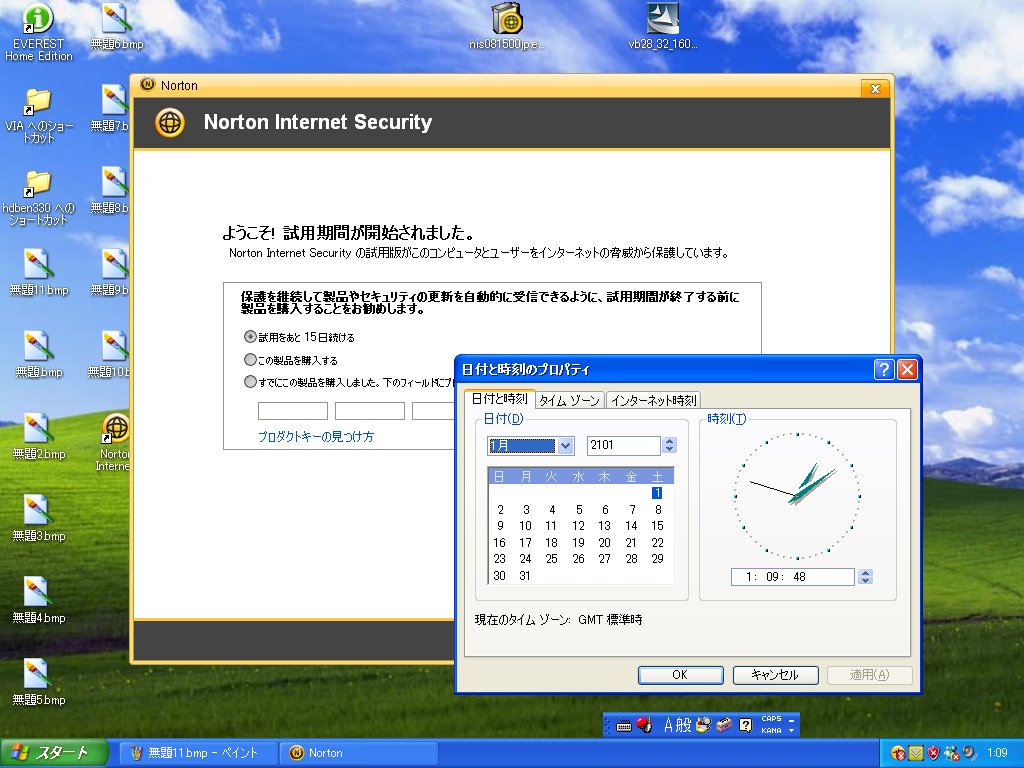Open the プロダクトキーの見つけ方 link
Screen dimensions: 1024x768
[315, 437]
